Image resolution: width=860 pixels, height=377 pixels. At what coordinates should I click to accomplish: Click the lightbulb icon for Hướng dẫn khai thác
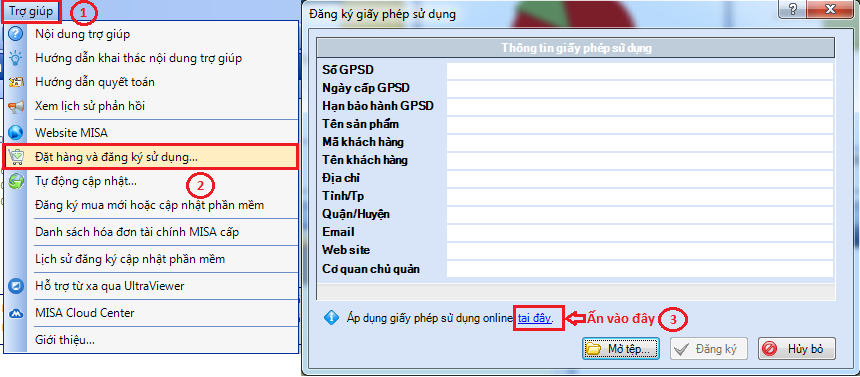click(16, 58)
